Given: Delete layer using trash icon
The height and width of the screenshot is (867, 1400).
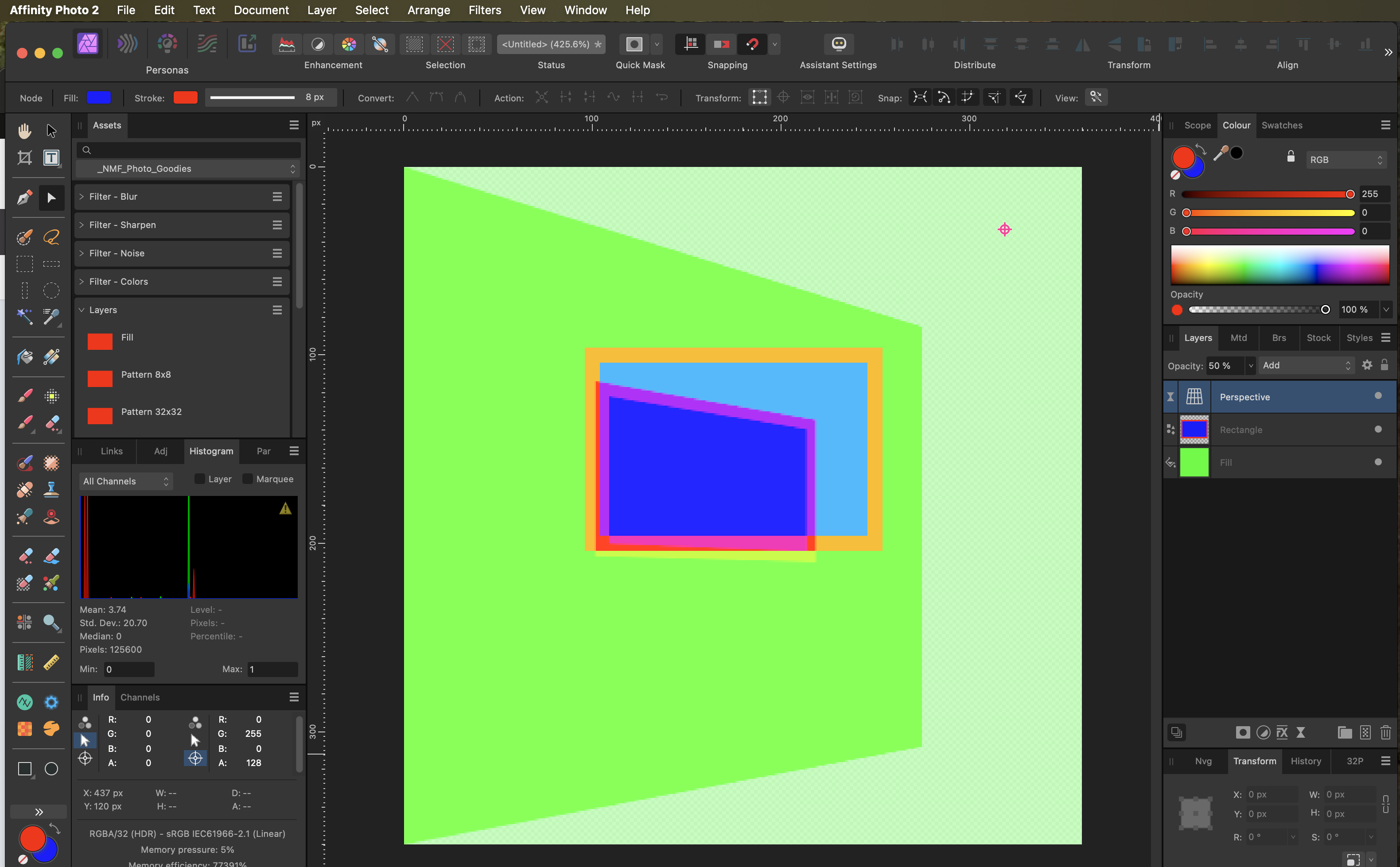Looking at the screenshot, I should (1385, 732).
